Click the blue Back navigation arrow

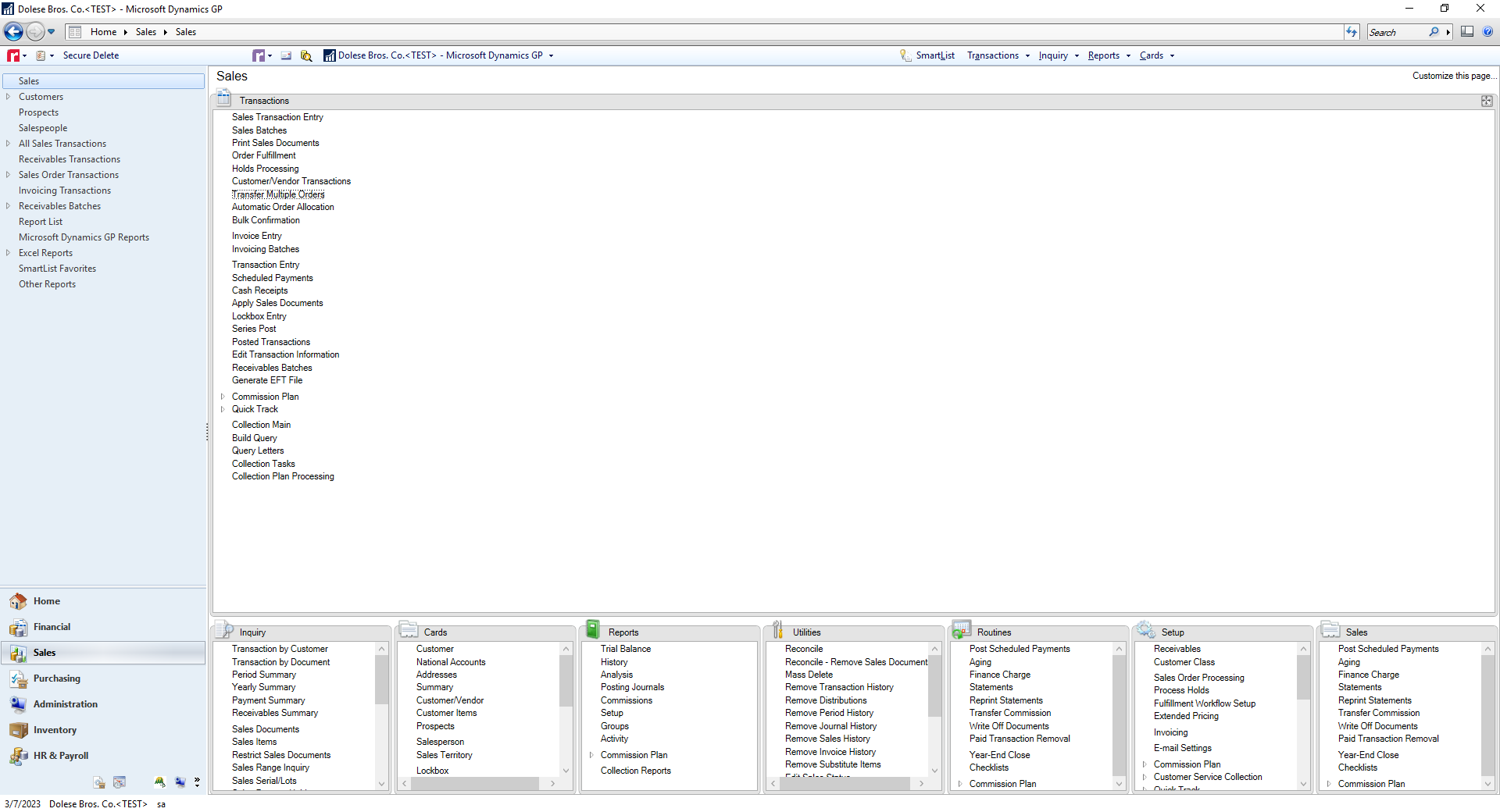13,32
